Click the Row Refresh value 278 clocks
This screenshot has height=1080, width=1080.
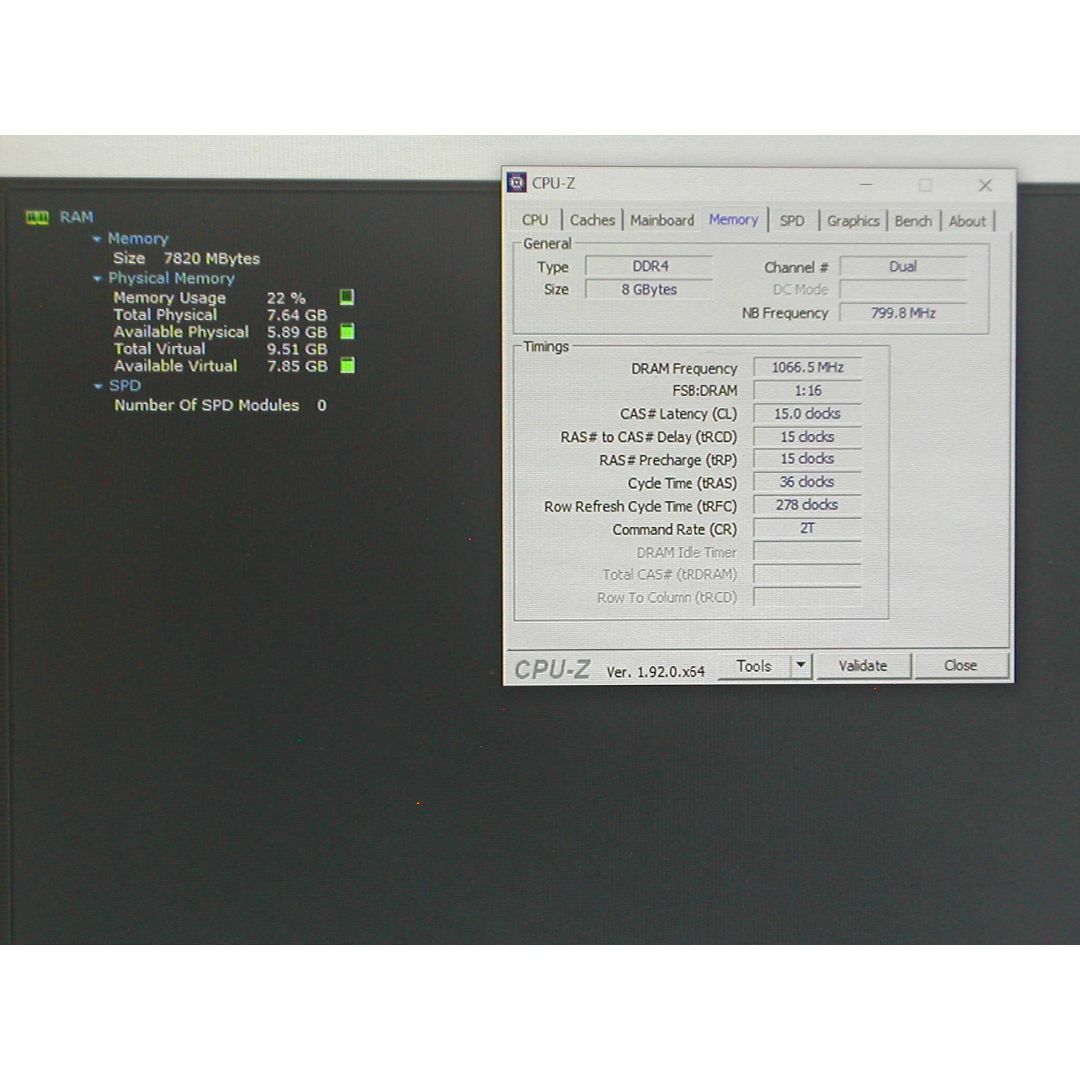tap(807, 505)
